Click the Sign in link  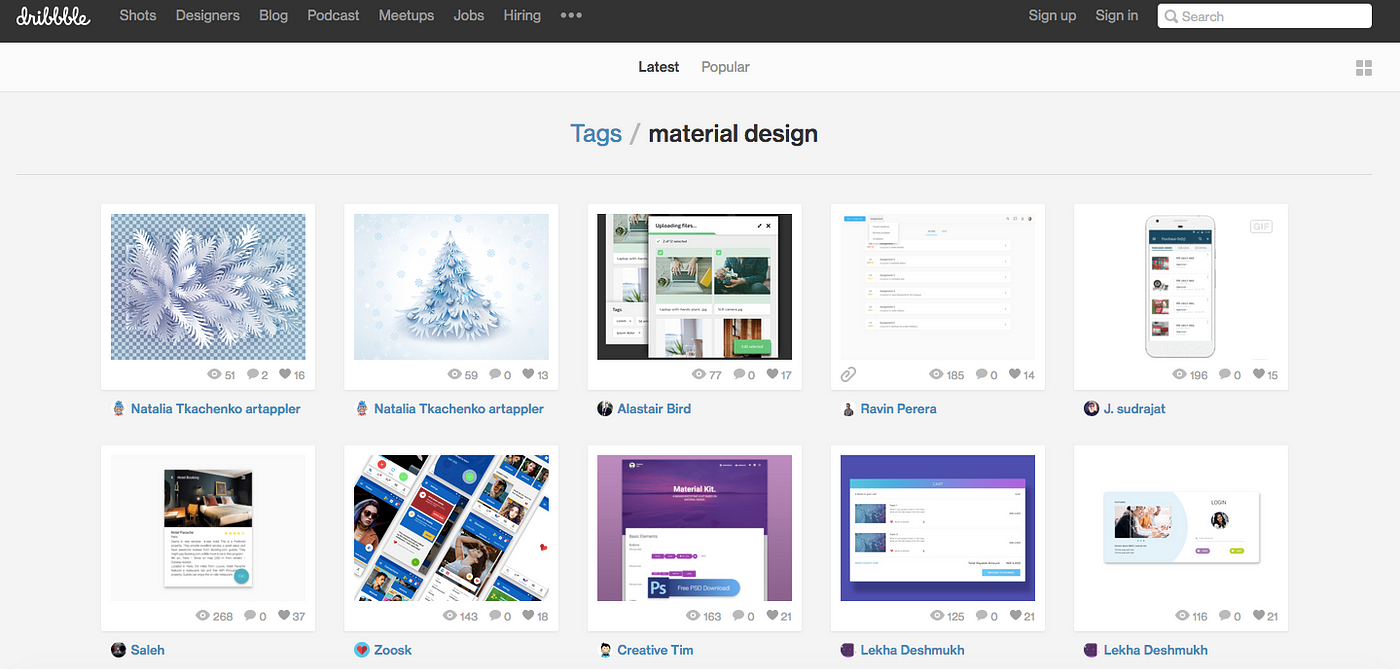click(1117, 15)
